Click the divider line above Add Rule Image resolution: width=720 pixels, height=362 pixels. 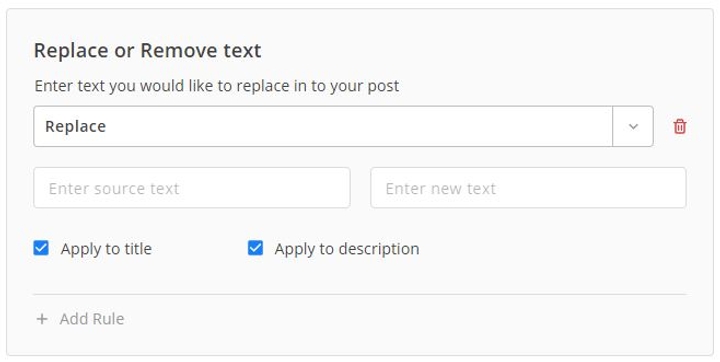pos(360,294)
